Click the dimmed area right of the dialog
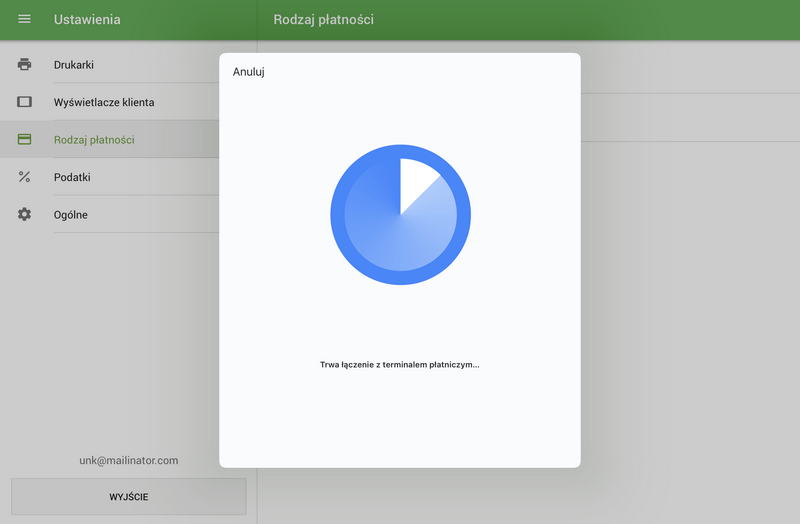800x524 pixels. pos(690,300)
